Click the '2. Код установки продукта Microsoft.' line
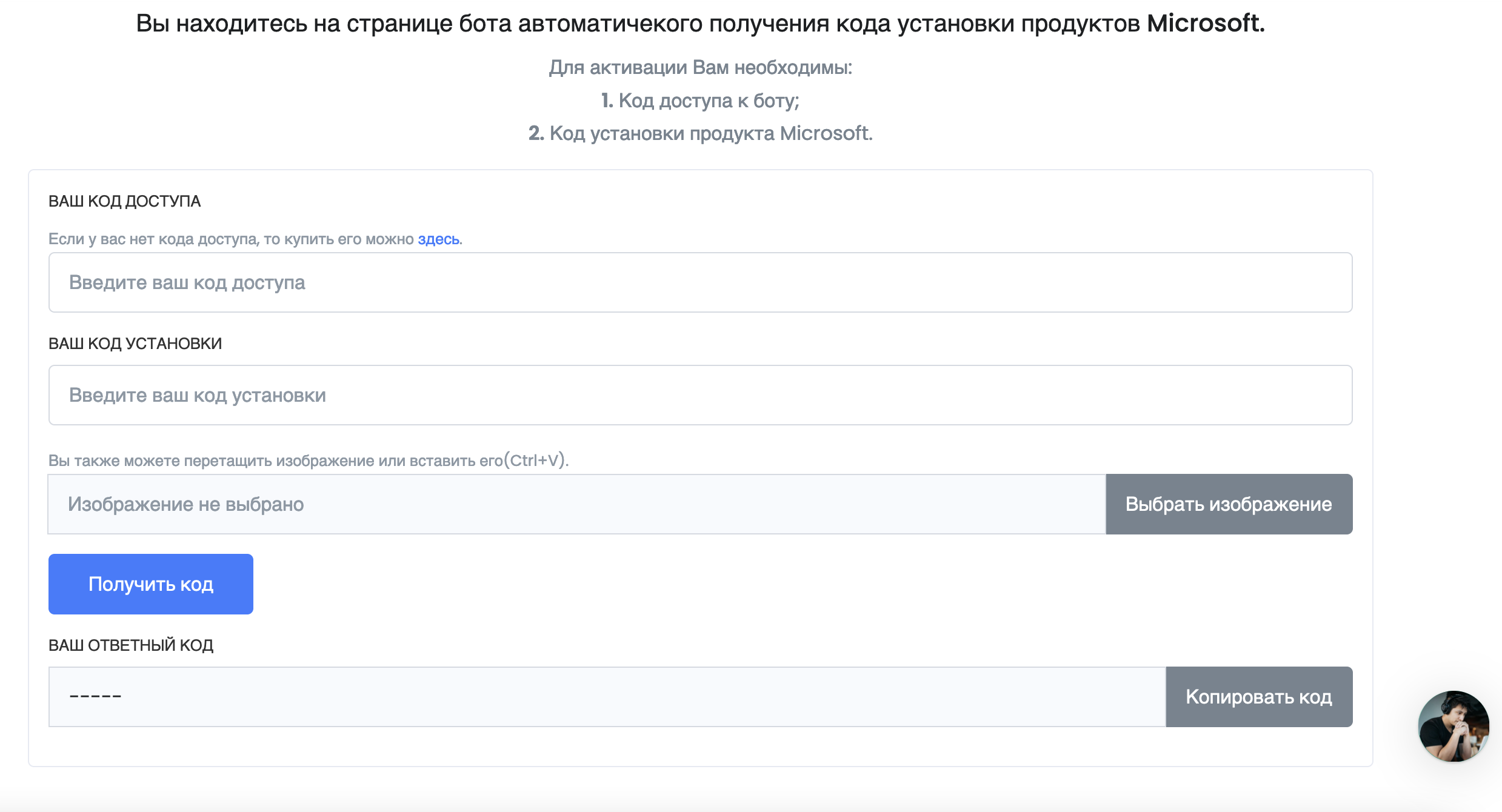The image size is (1502, 812). [x=700, y=133]
